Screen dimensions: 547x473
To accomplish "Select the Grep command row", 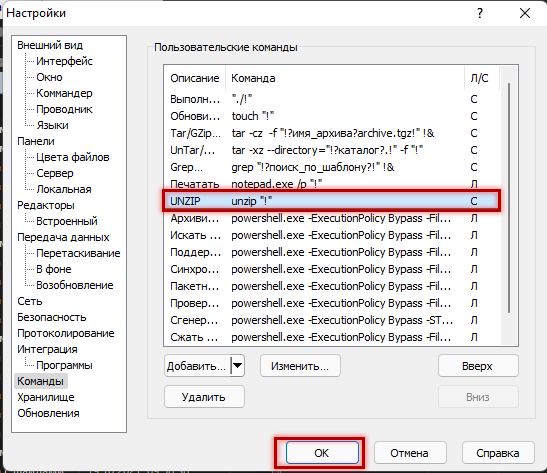I will 331,167.
